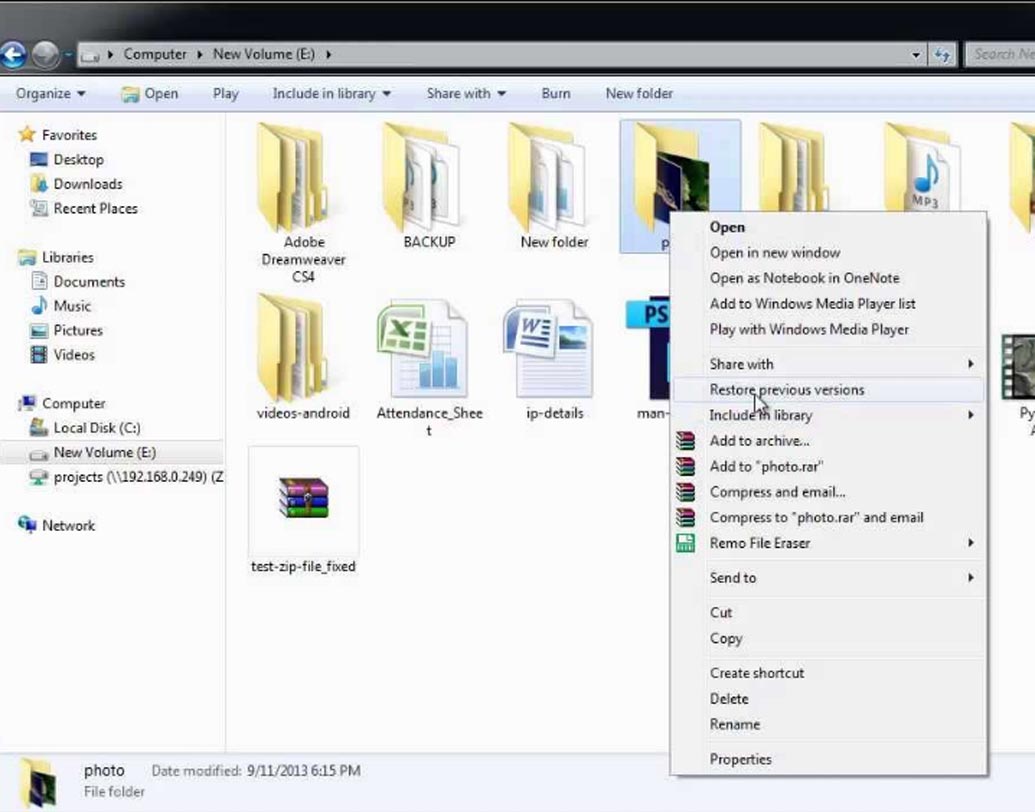Open Downloads under Favorites
Viewport: 1035px width, 812px height.
tap(87, 184)
